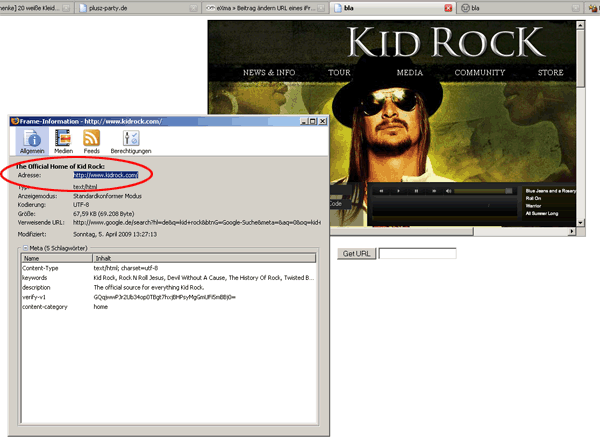The image size is (600, 448).
Task: Minimize the Frame-Information window
Action: click(x=304, y=121)
